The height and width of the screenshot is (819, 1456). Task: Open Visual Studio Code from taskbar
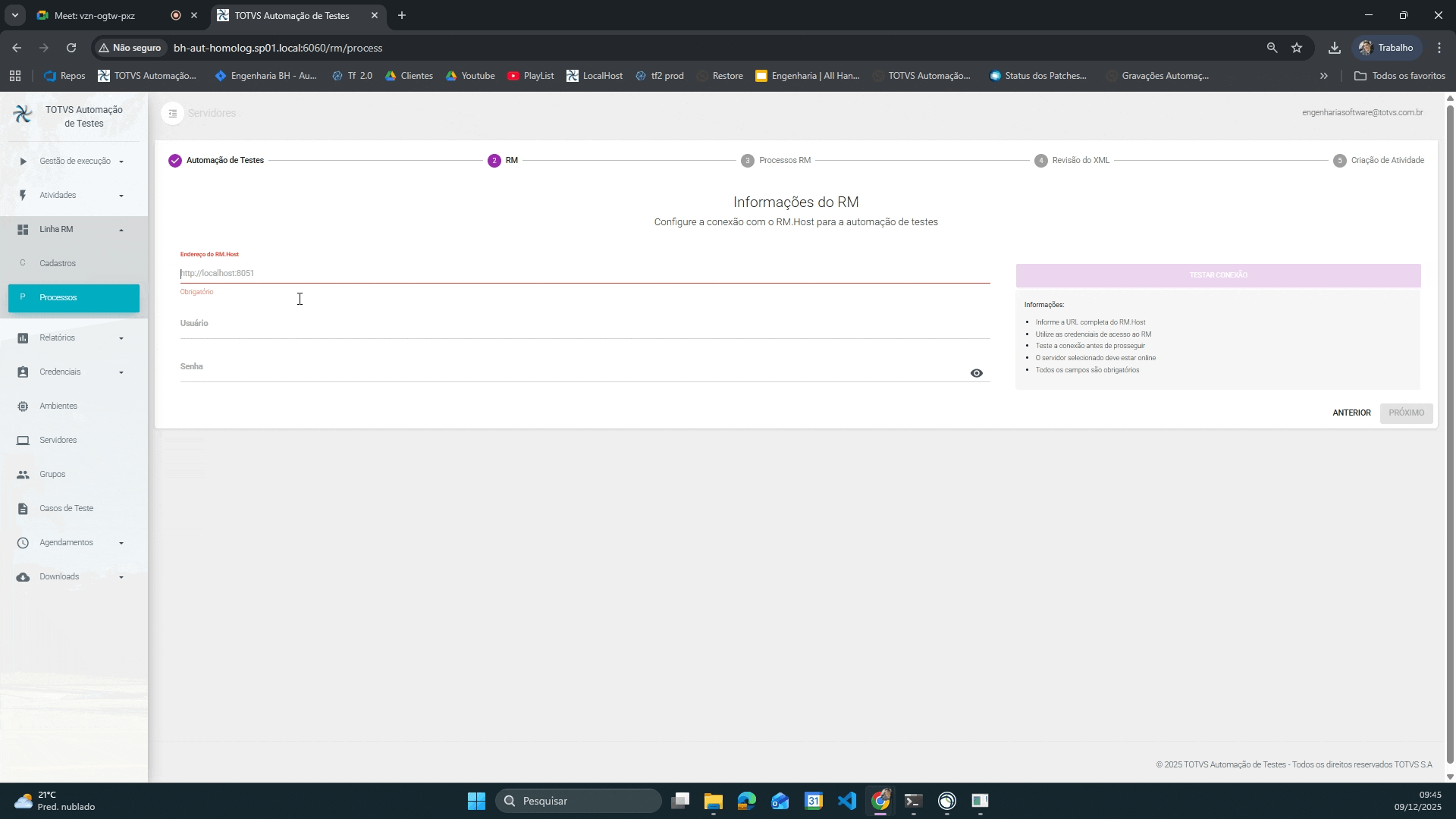click(846, 801)
